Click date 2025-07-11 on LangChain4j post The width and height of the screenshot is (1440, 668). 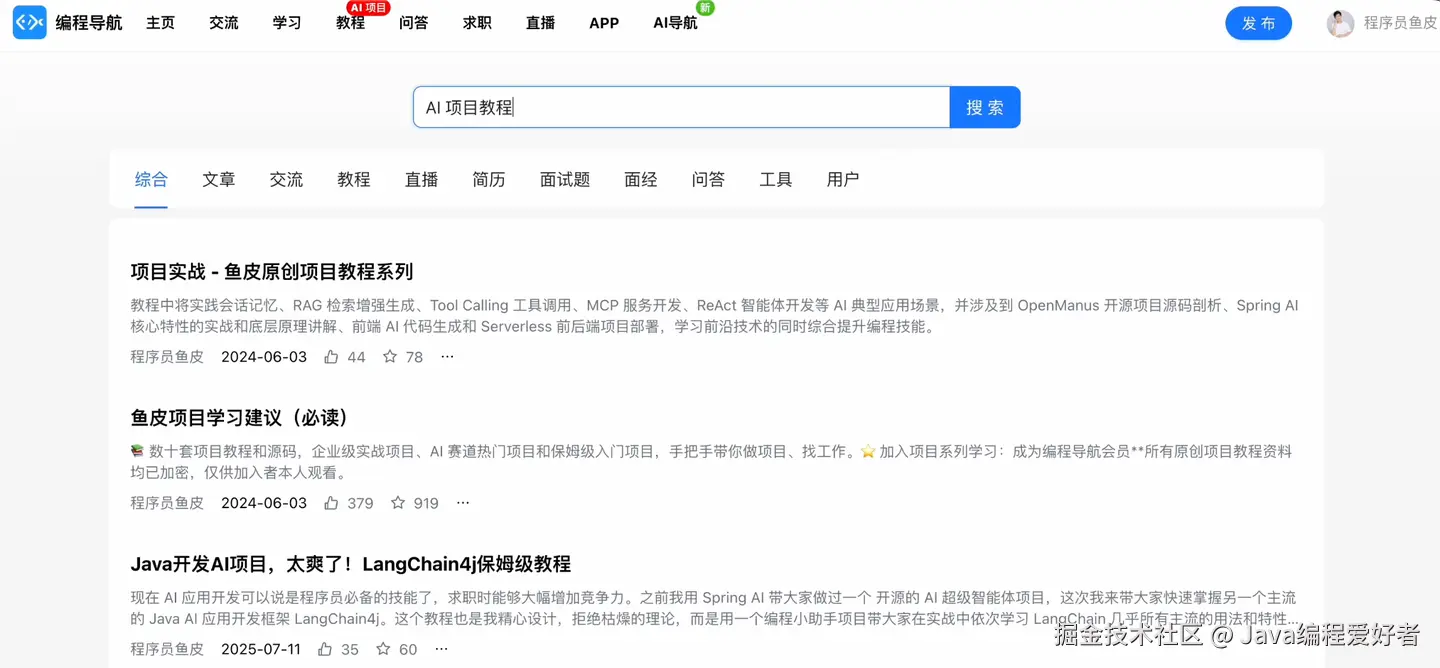(261, 649)
